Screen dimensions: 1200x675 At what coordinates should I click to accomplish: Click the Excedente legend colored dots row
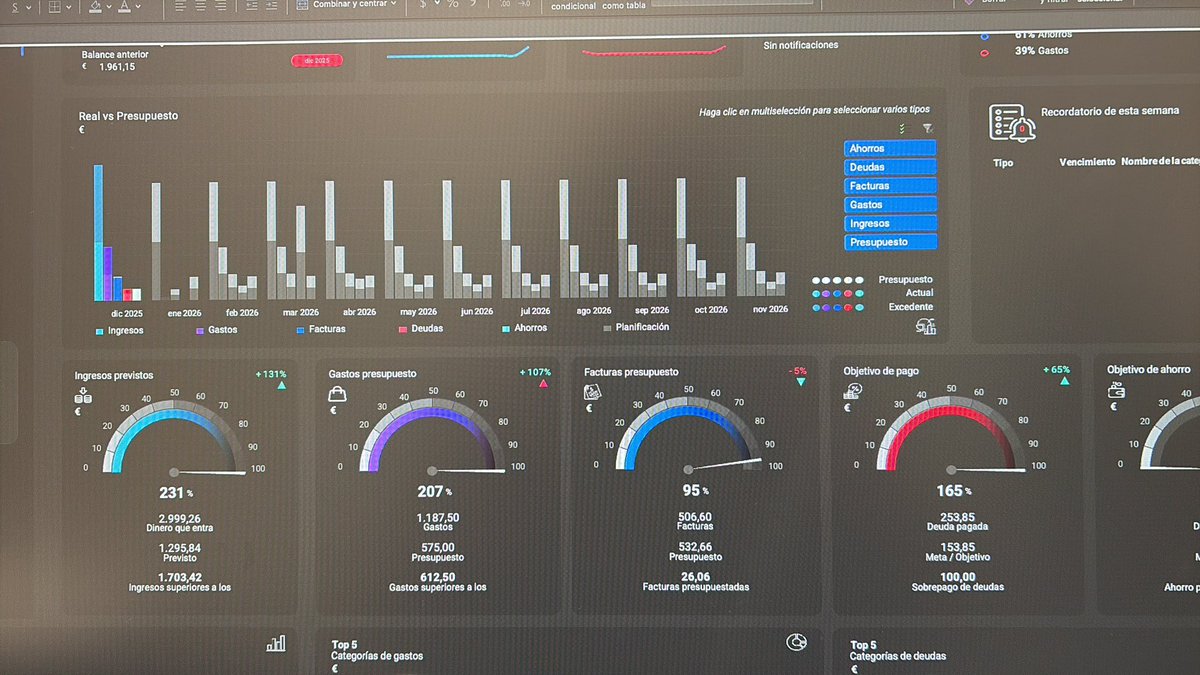tap(837, 308)
